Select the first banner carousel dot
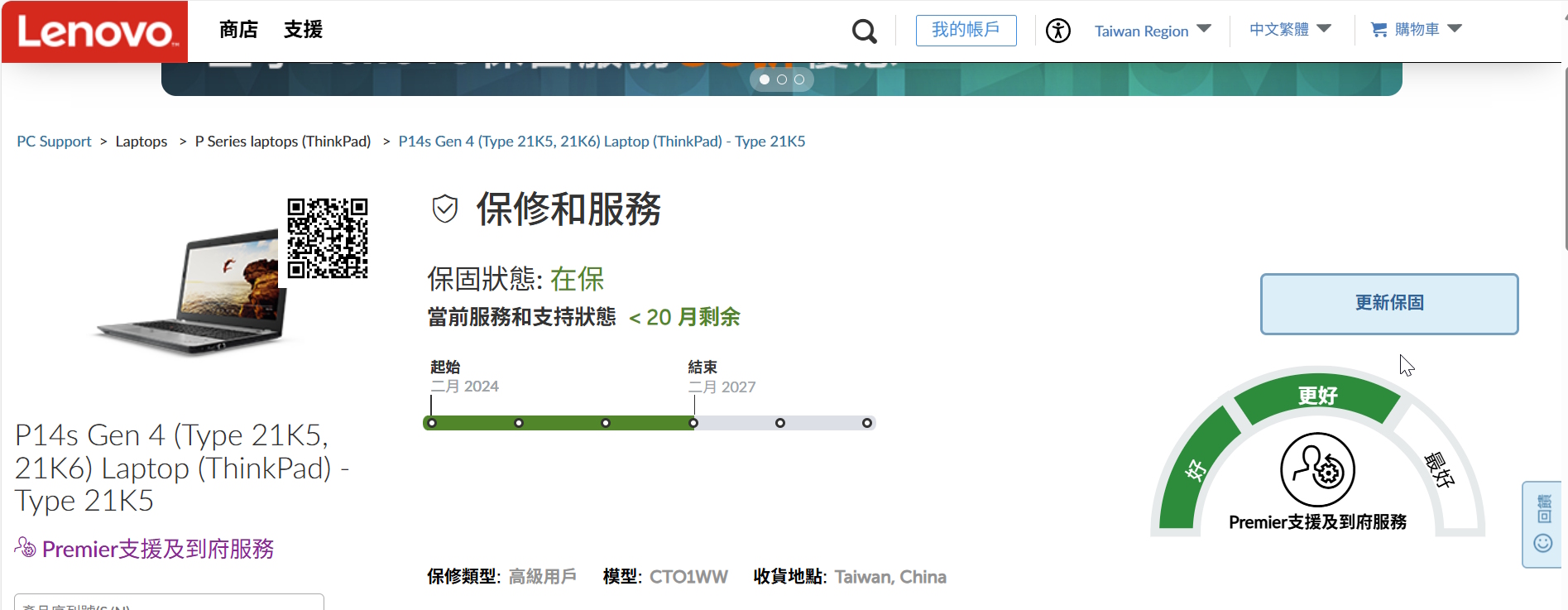 pos(765,79)
